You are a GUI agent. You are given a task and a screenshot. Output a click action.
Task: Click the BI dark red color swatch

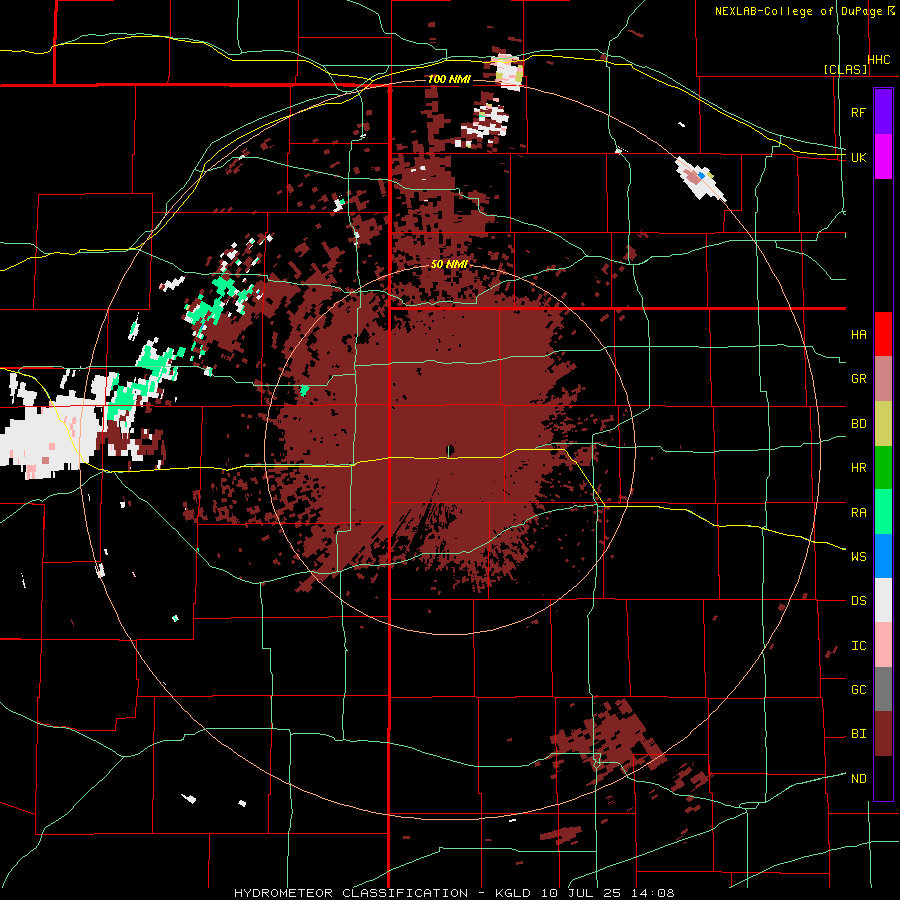[883, 734]
